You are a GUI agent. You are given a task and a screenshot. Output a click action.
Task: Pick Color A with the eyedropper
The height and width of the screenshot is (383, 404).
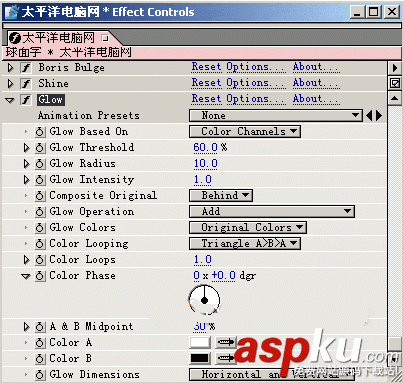coord(226,342)
